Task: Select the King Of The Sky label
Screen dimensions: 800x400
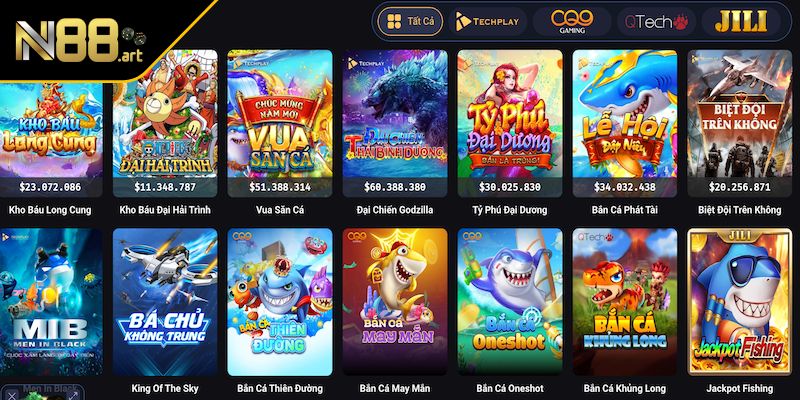Action: [x=165, y=388]
